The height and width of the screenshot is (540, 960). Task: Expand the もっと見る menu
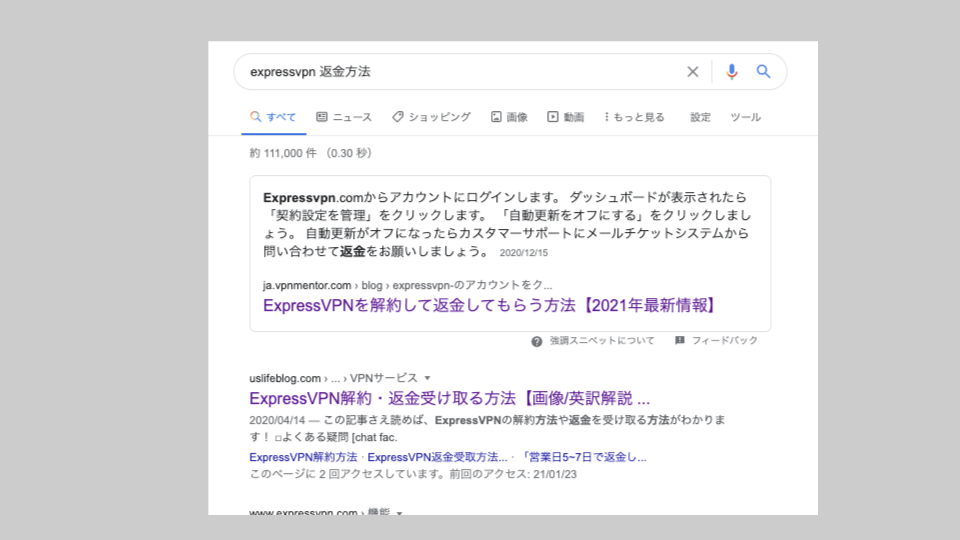pos(634,117)
